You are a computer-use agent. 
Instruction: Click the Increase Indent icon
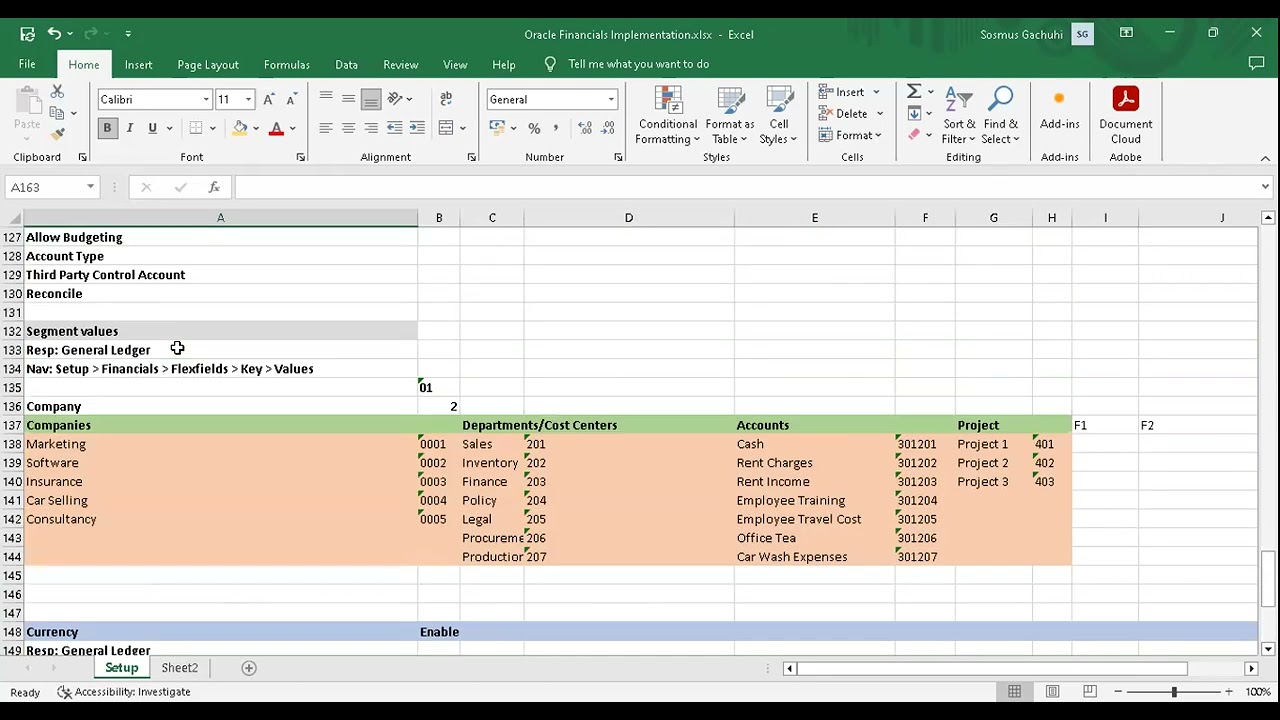tap(417, 128)
